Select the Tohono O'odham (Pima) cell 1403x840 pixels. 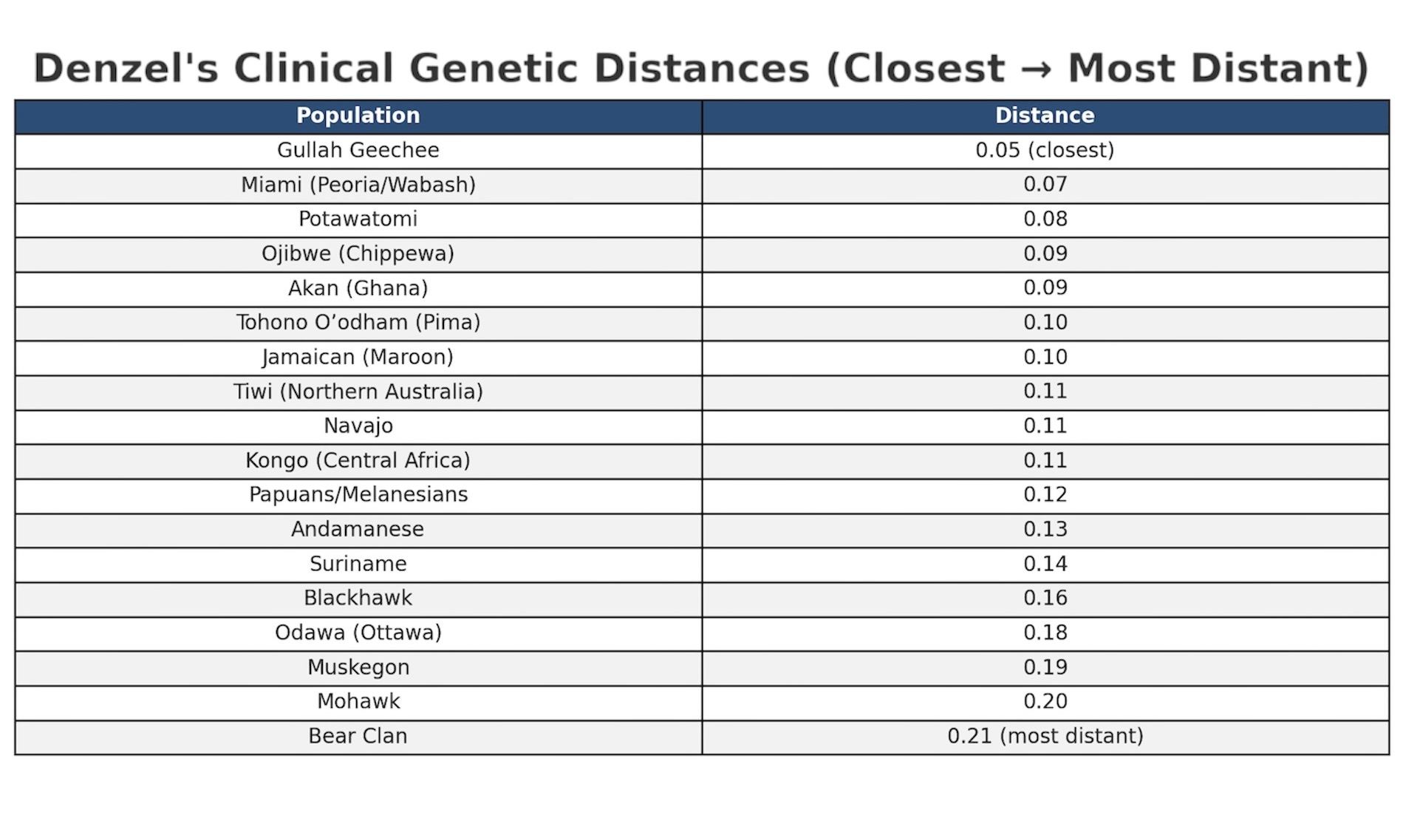pos(358,323)
